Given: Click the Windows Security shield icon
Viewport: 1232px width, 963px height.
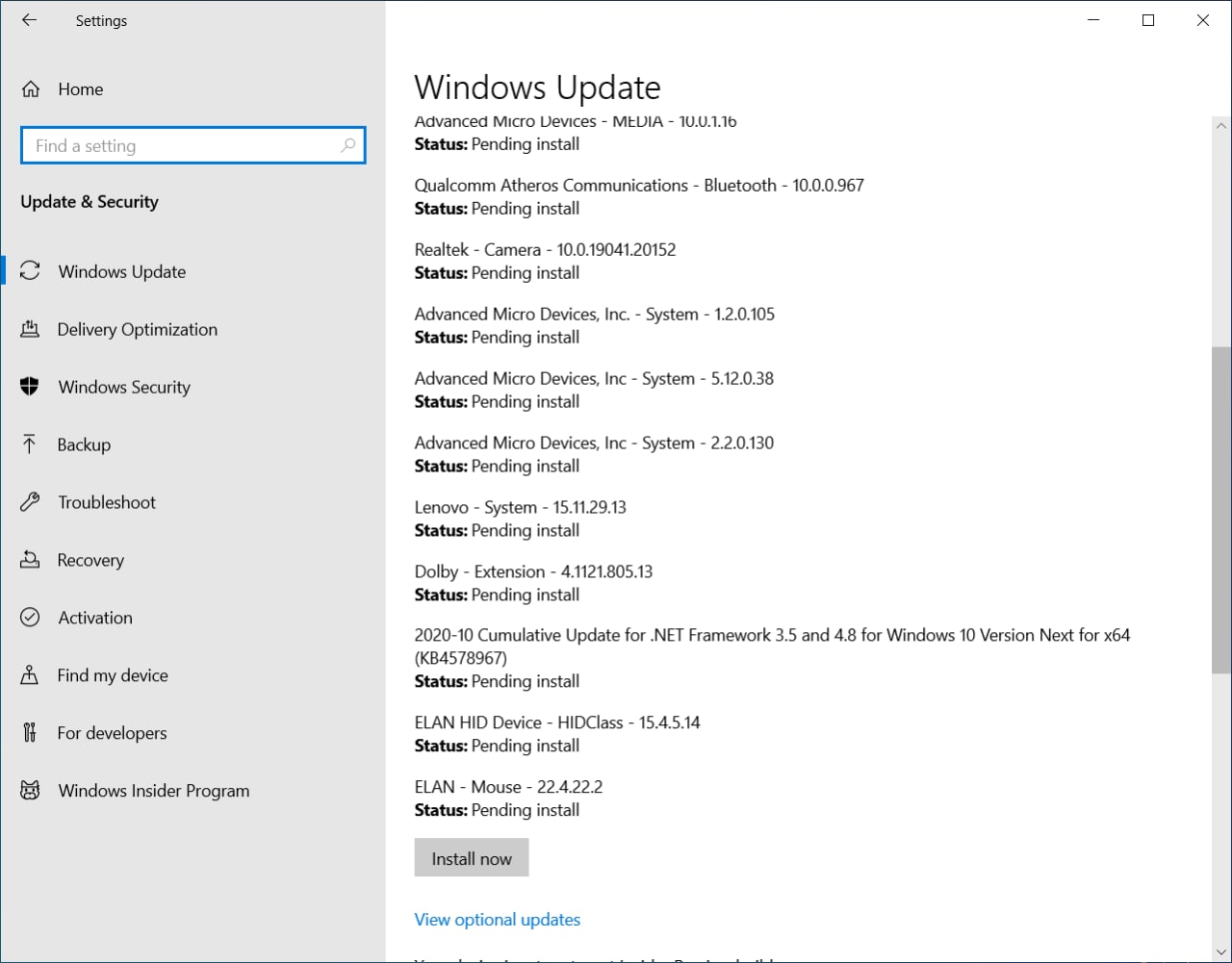Looking at the screenshot, I should 30,387.
